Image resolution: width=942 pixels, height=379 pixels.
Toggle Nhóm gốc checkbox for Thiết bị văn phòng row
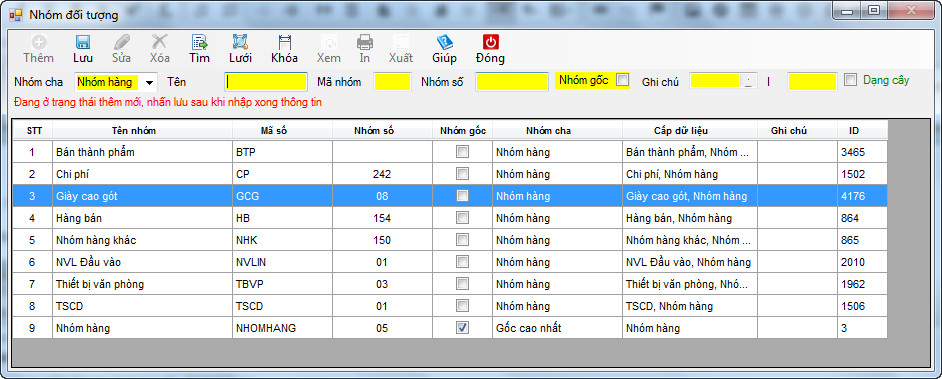462,284
